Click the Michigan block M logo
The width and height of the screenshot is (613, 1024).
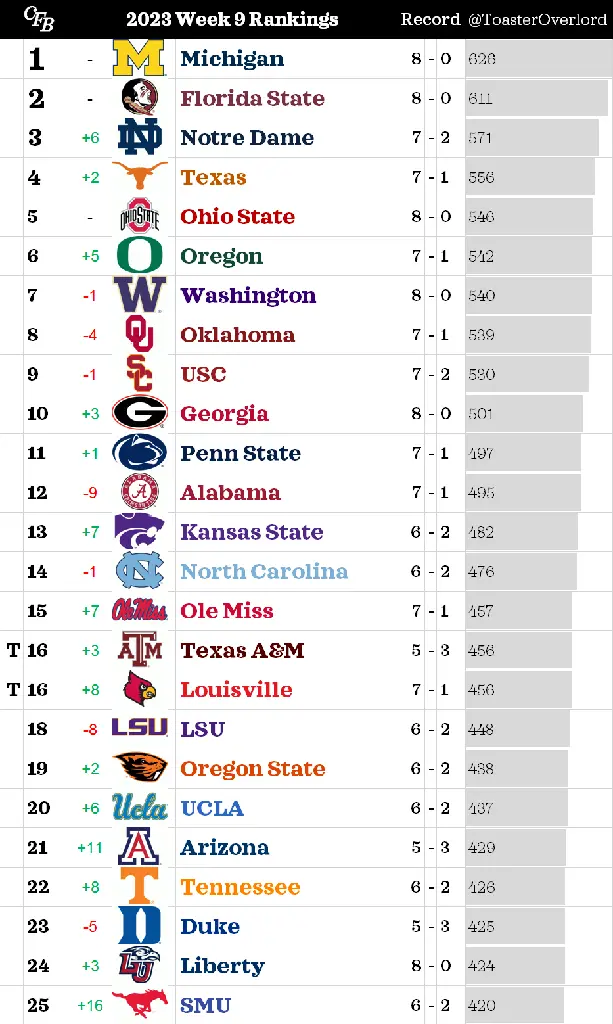pos(139,59)
